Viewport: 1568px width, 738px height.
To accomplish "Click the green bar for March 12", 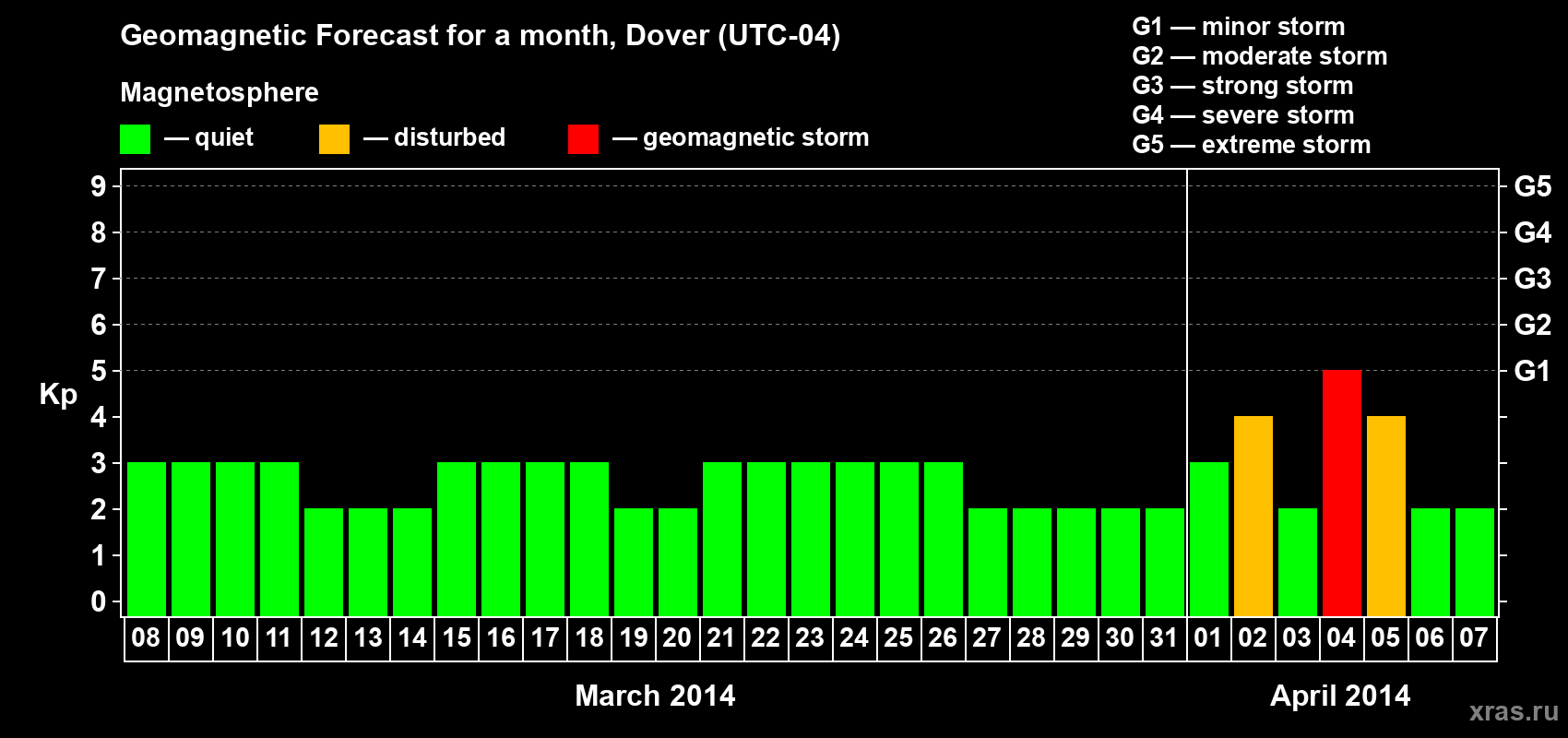I will 324,562.
